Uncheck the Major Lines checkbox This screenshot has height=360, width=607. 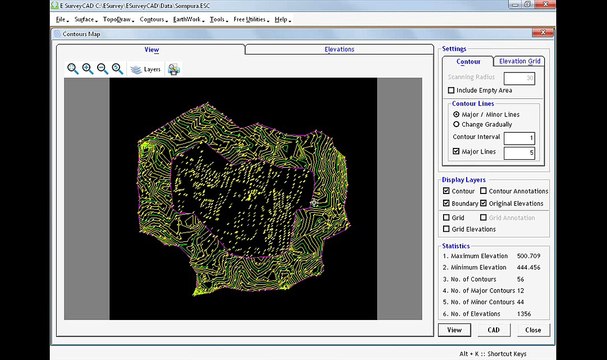(x=456, y=151)
